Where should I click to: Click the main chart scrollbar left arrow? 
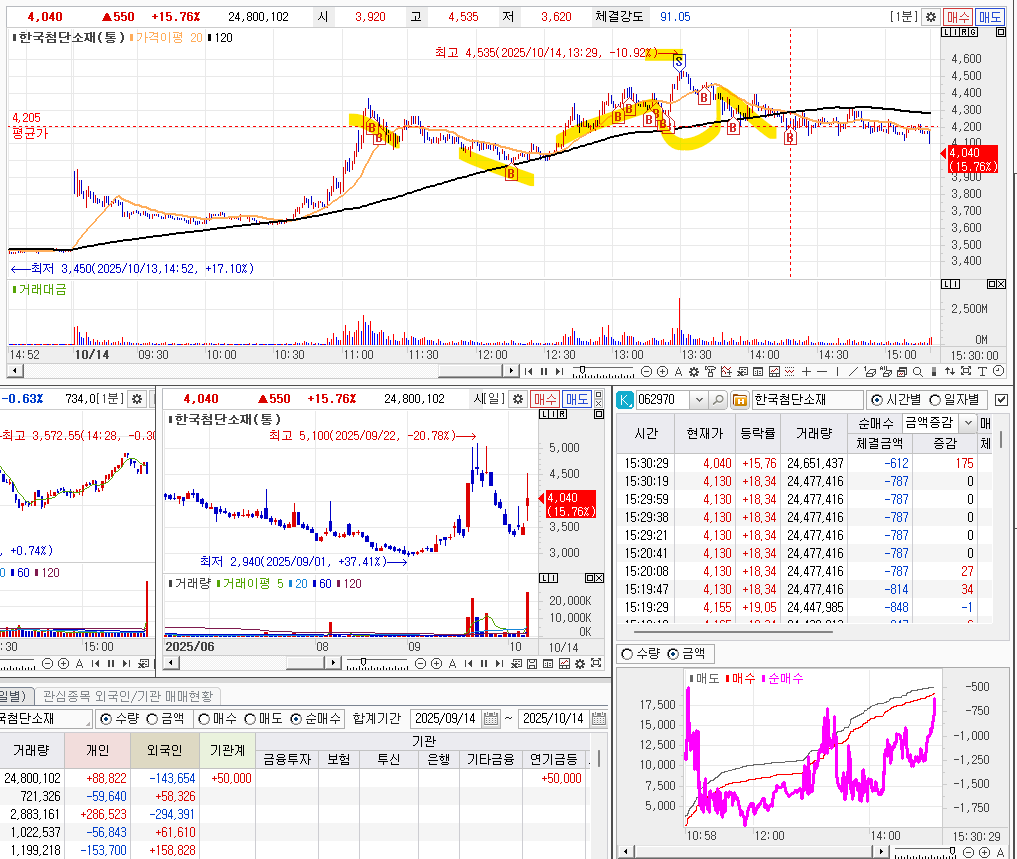point(14,371)
